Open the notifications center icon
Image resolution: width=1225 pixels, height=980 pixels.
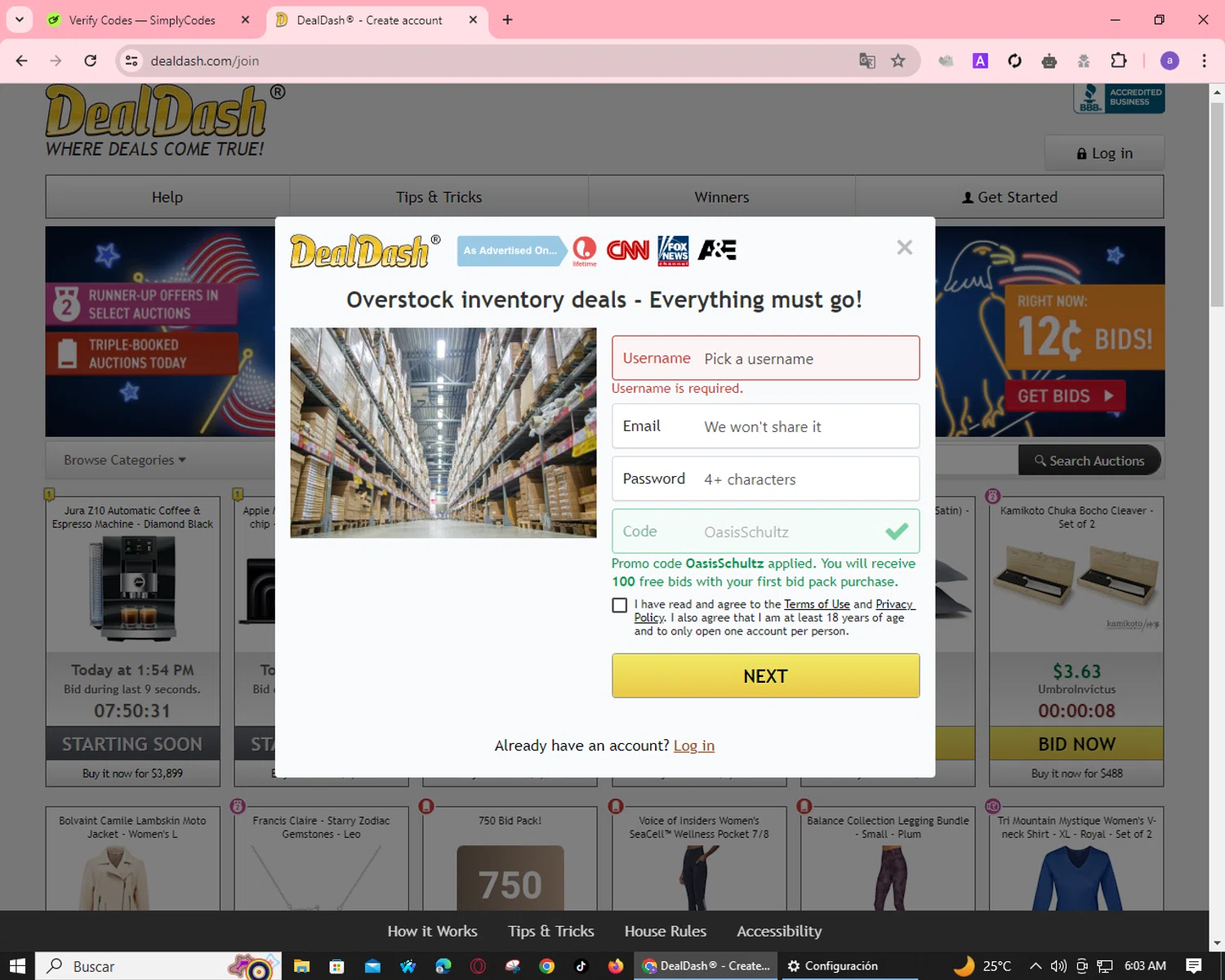pyautogui.click(x=1194, y=966)
